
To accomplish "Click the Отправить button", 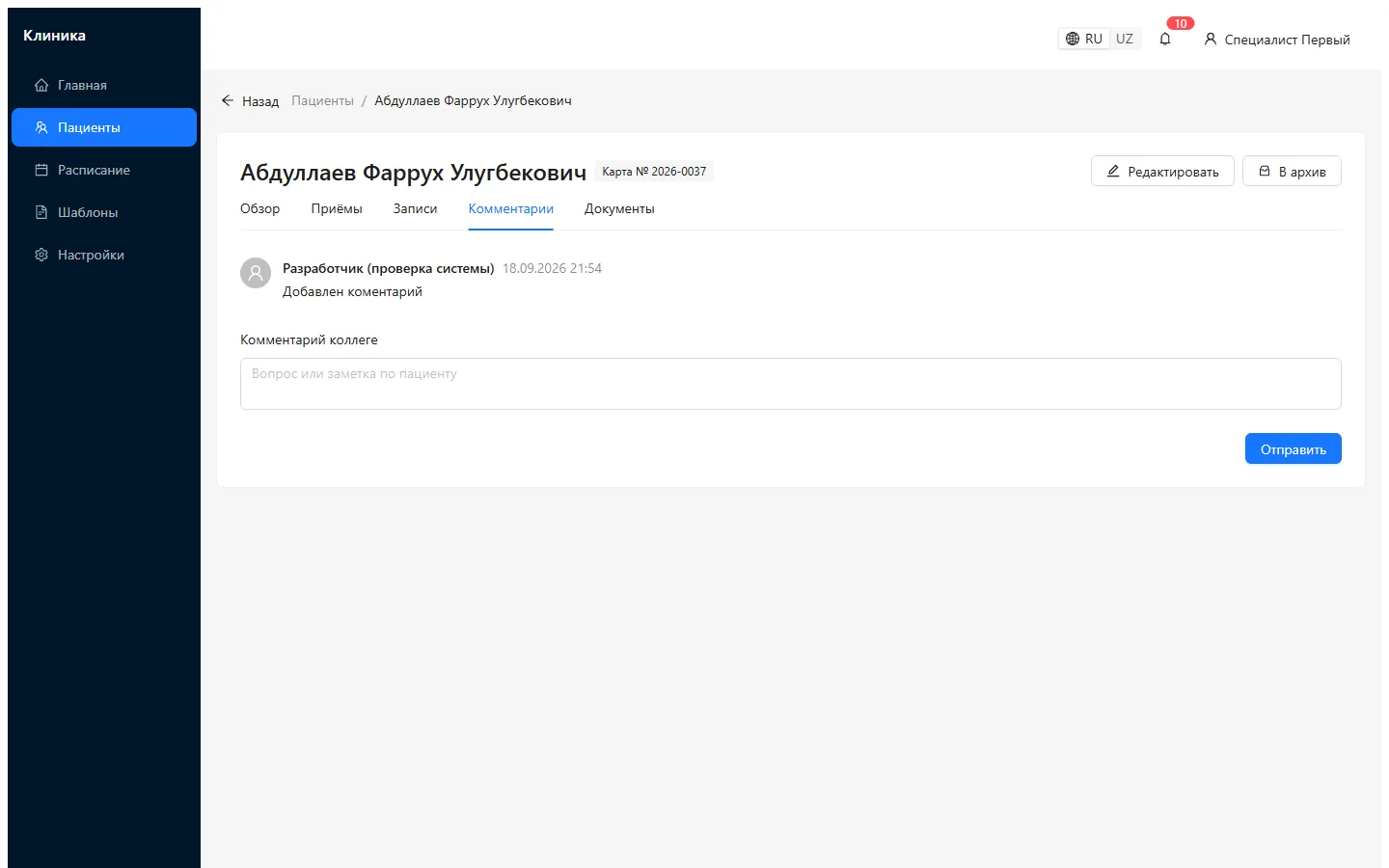I will pos(1294,448).
